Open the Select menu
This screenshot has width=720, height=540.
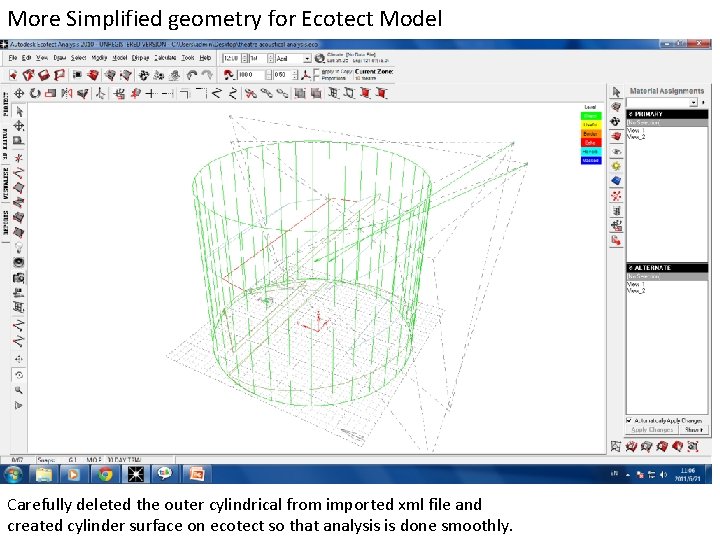point(78,58)
